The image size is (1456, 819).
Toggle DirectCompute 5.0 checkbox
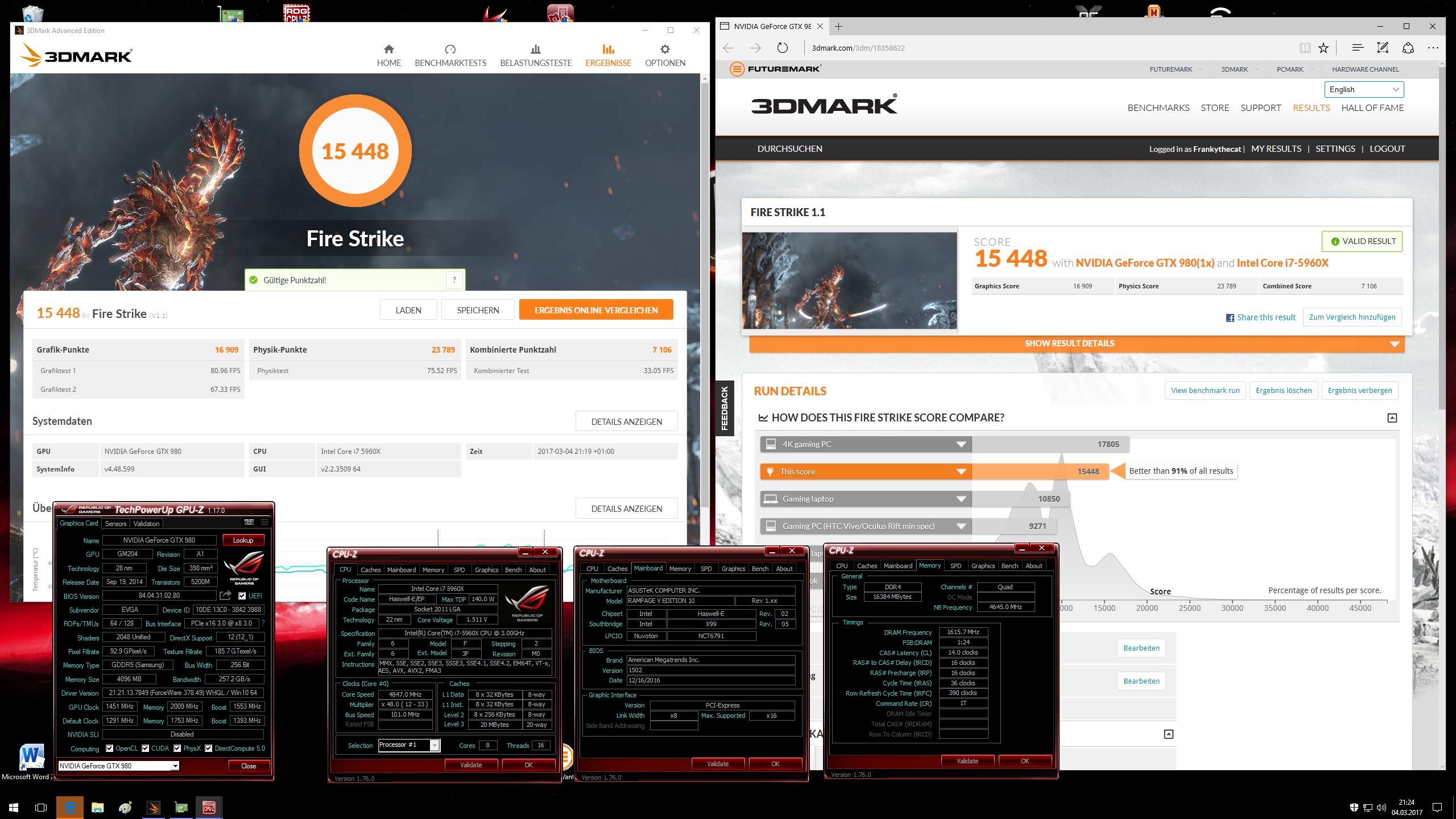pos(209,748)
